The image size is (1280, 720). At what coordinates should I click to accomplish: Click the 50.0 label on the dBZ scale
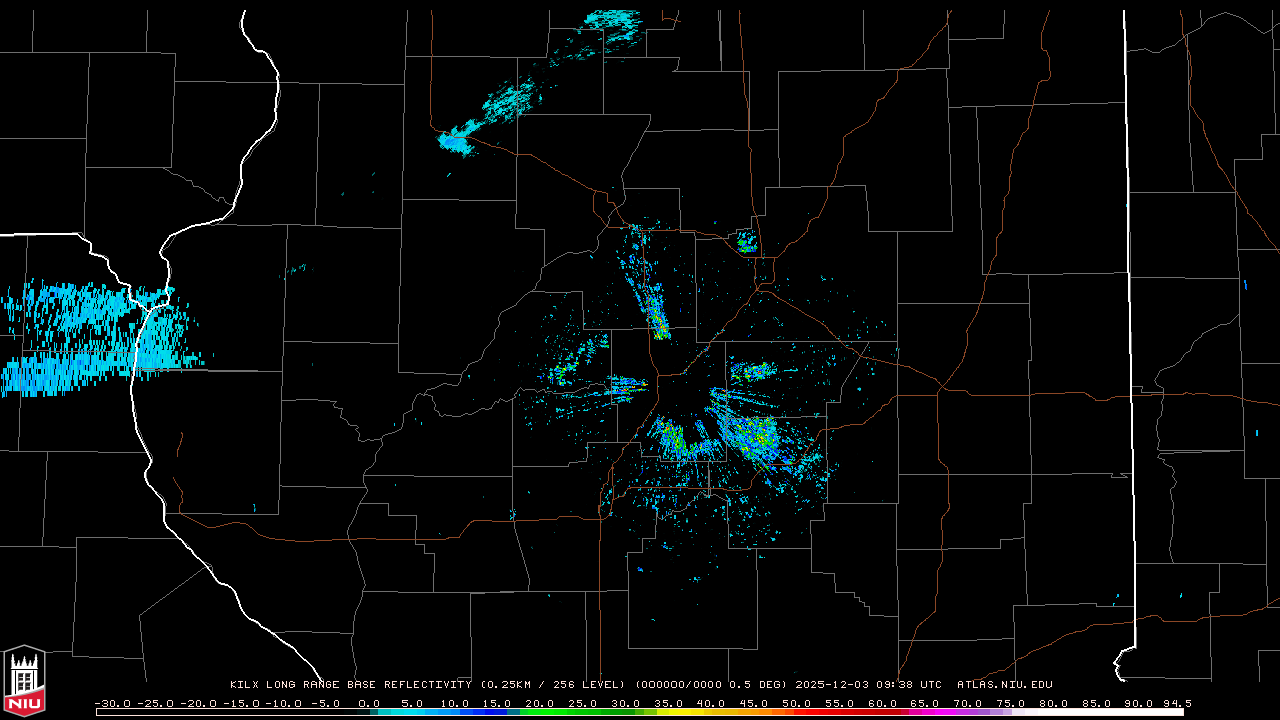pyautogui.click(x=796, y=703)
